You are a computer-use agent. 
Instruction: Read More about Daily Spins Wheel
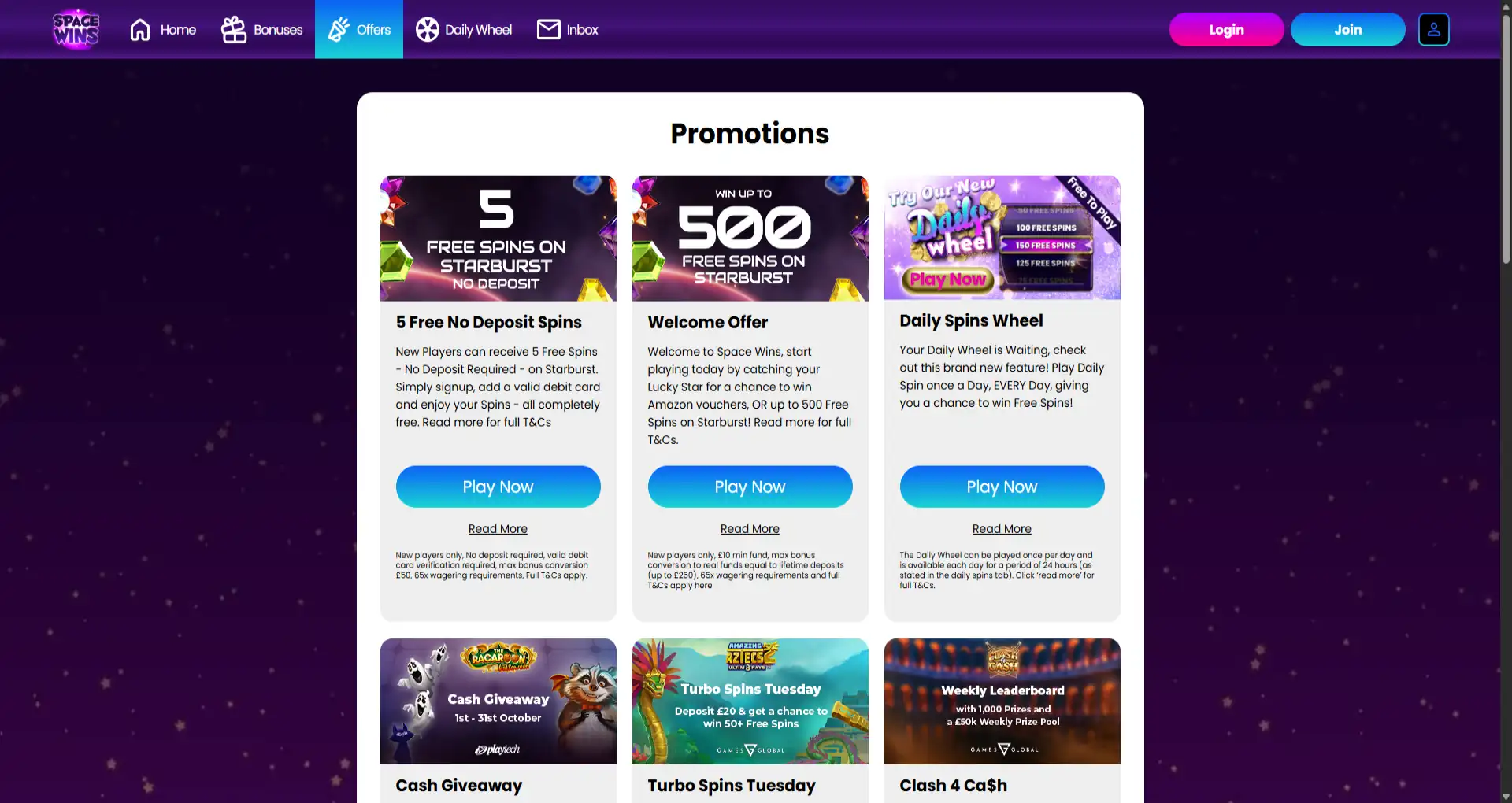(1002, 529)
